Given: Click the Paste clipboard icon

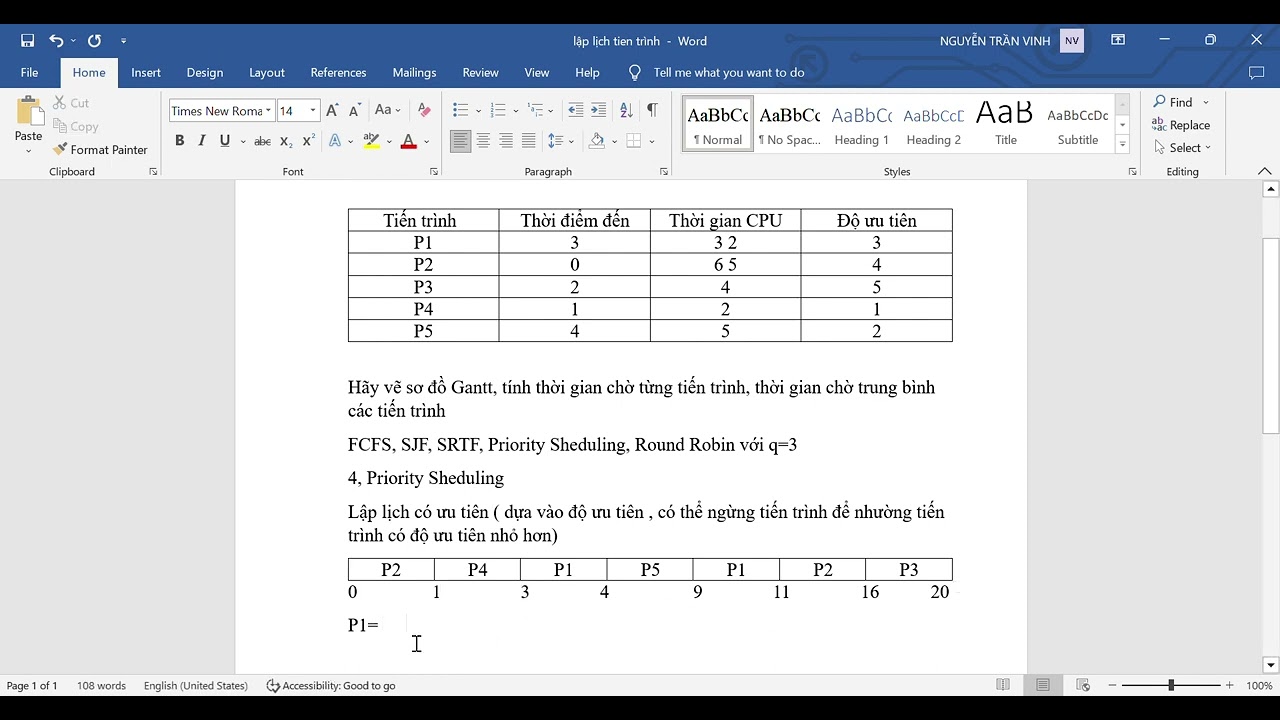Looking at the screenshot, I should [29, 112].
